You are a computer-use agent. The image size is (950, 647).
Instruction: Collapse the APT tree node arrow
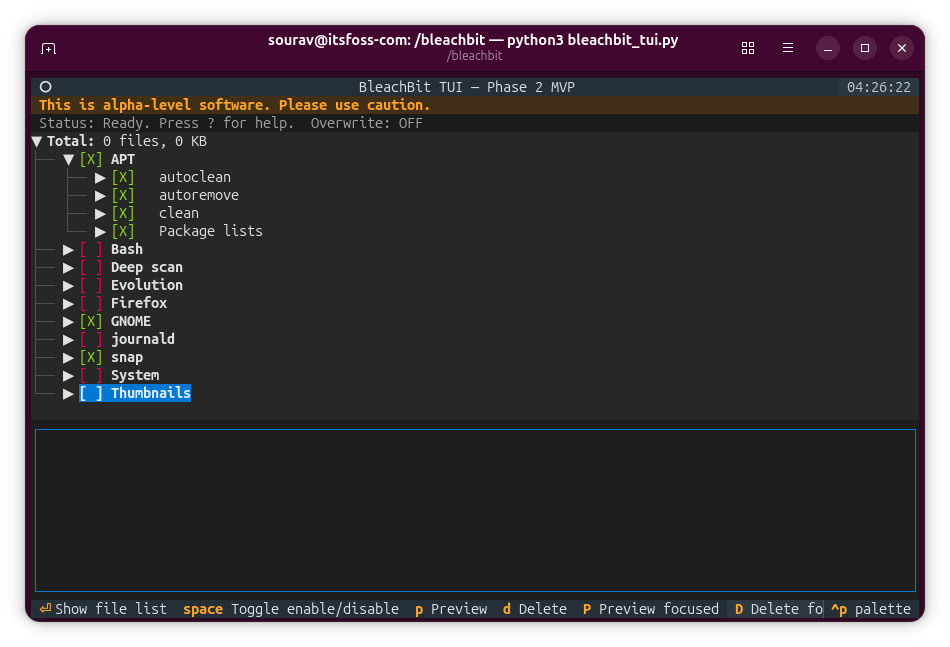click(68, 160)
